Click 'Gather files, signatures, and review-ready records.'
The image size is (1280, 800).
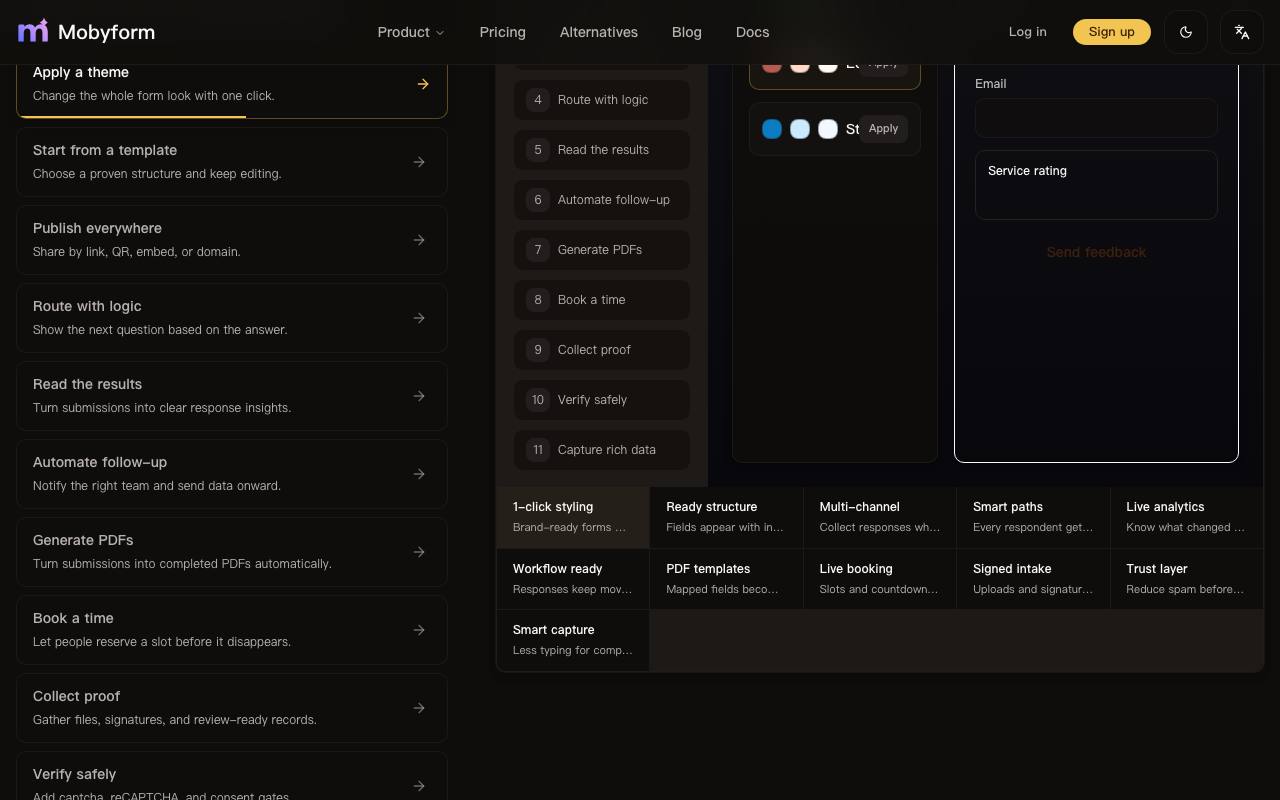[175, 720]
